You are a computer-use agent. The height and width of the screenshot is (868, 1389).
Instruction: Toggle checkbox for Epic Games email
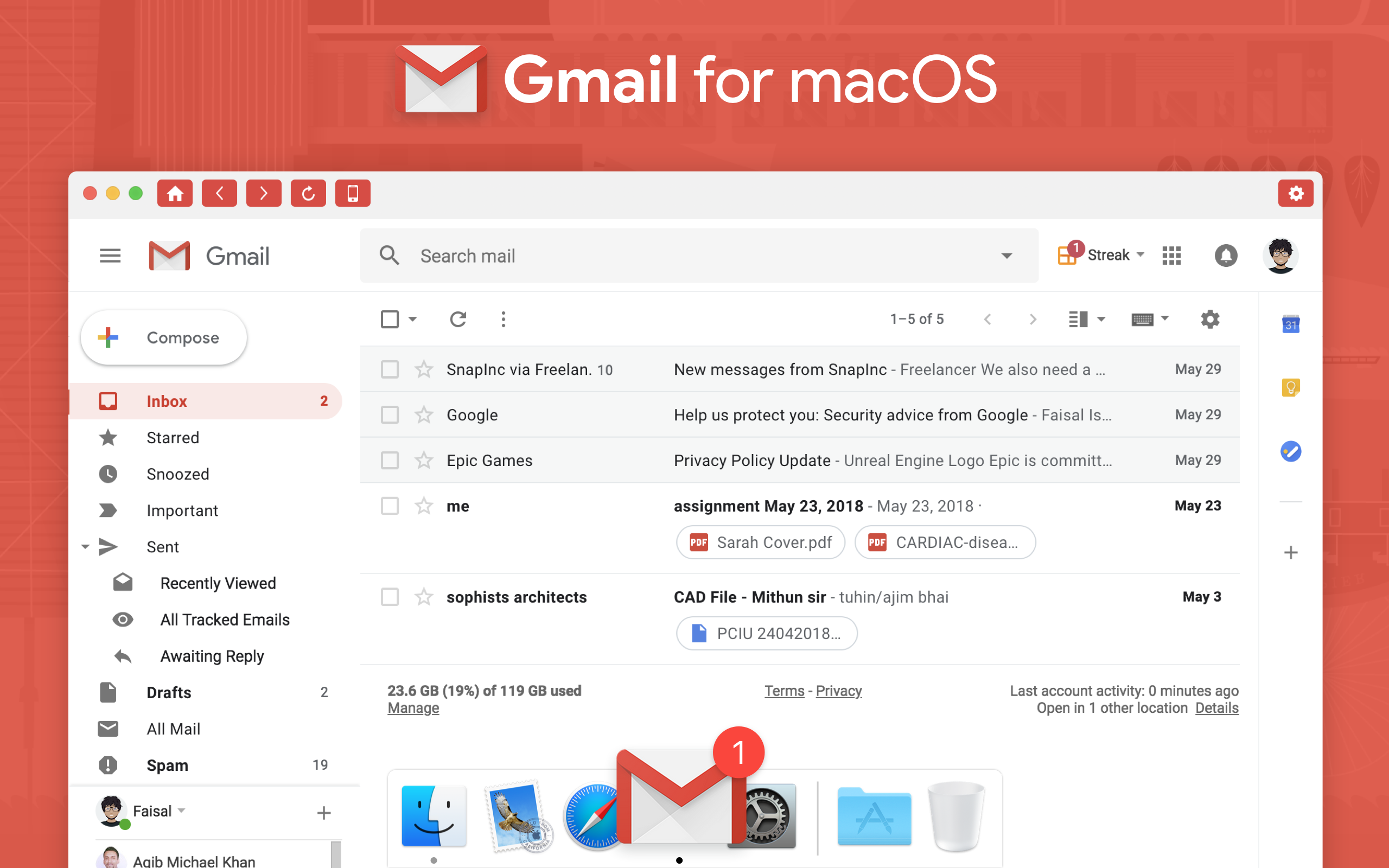(x=391, y=460)
